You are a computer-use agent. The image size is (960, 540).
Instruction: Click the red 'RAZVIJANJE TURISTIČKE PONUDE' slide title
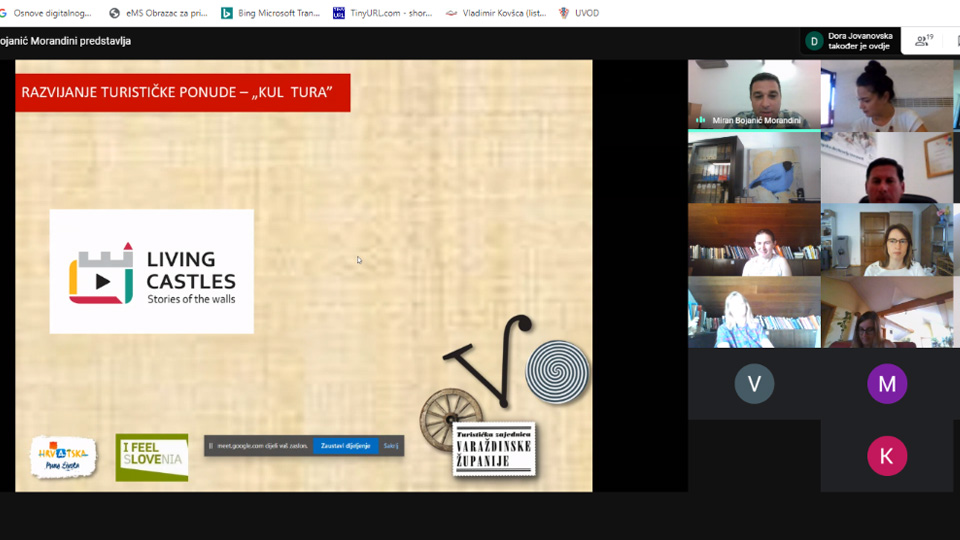pos(182,92)
